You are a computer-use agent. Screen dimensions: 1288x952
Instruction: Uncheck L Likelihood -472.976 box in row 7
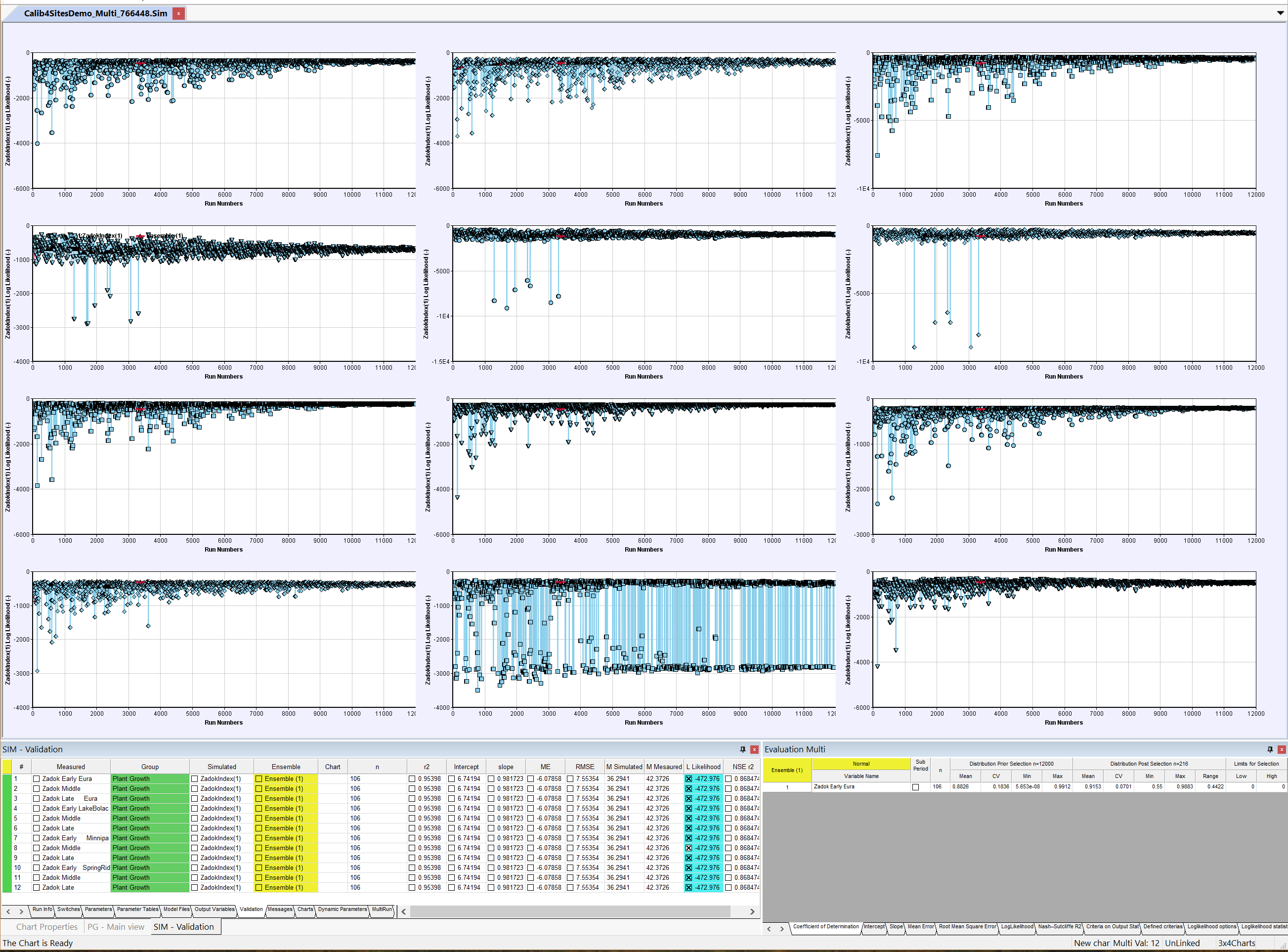pyautogui.click(x=688, y=838)
